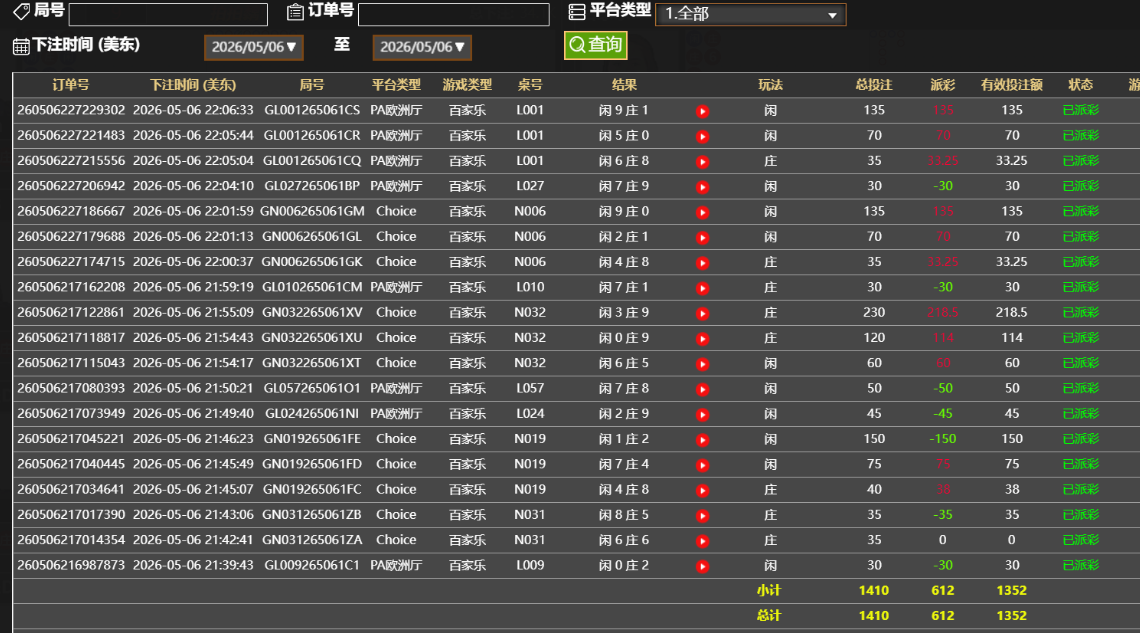Click round number GL009265061C1
The image size is (1140, 633).
point(312,565)
